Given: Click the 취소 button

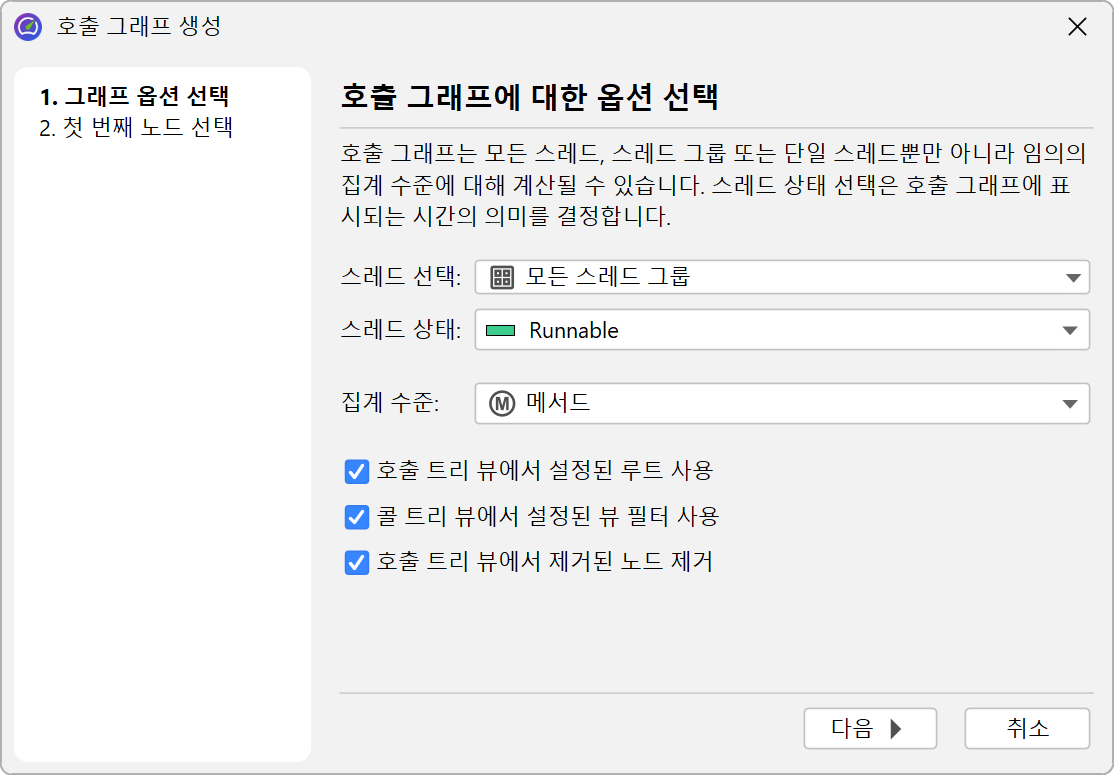Looking at the screenshot, I should [1027, 729].
